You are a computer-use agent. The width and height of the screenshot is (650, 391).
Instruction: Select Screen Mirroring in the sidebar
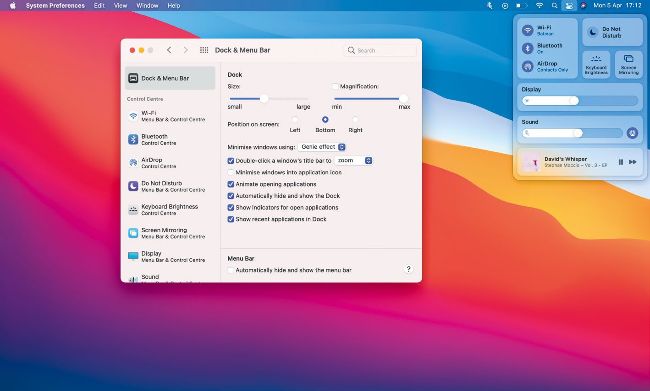pyautogui.click(x=170, y=233)
